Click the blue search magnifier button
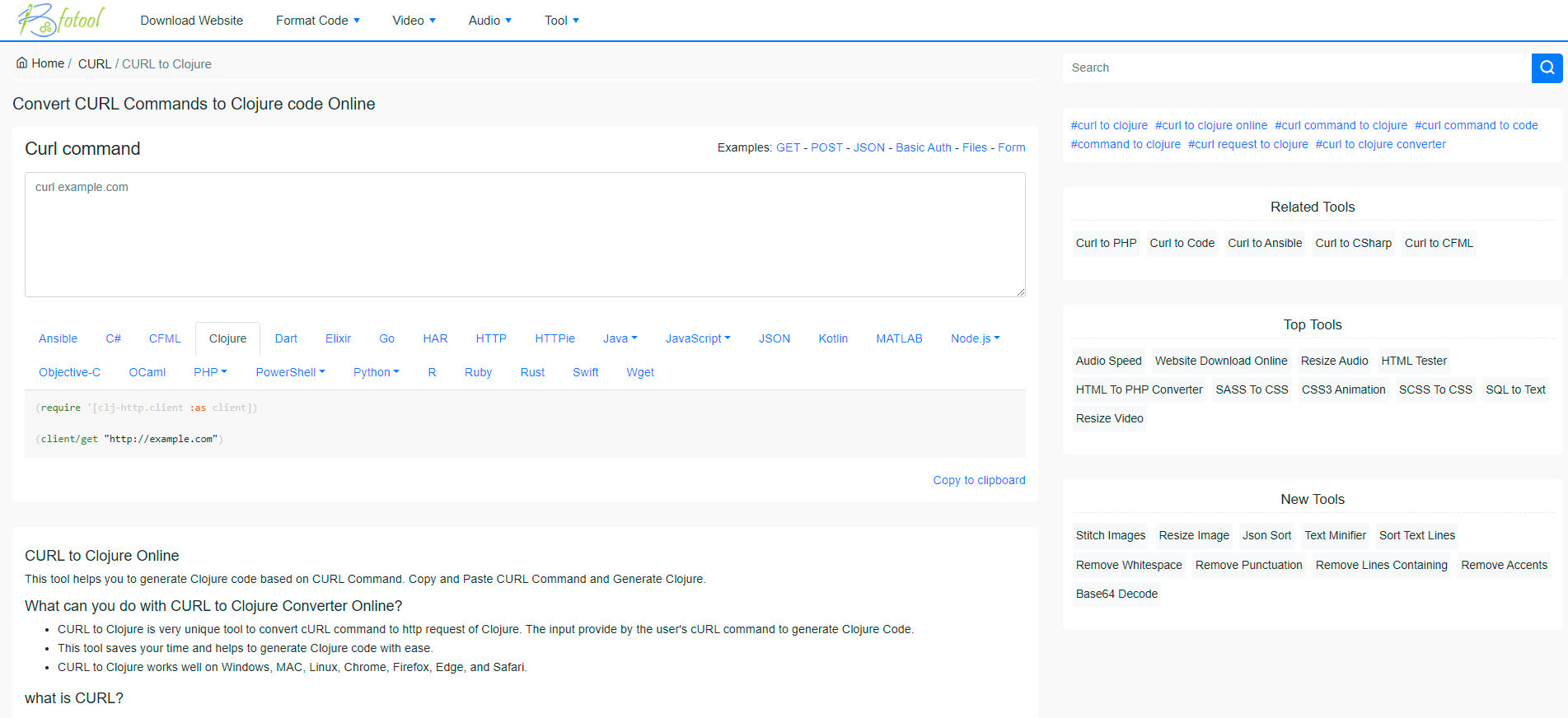 pos(1547,68)
